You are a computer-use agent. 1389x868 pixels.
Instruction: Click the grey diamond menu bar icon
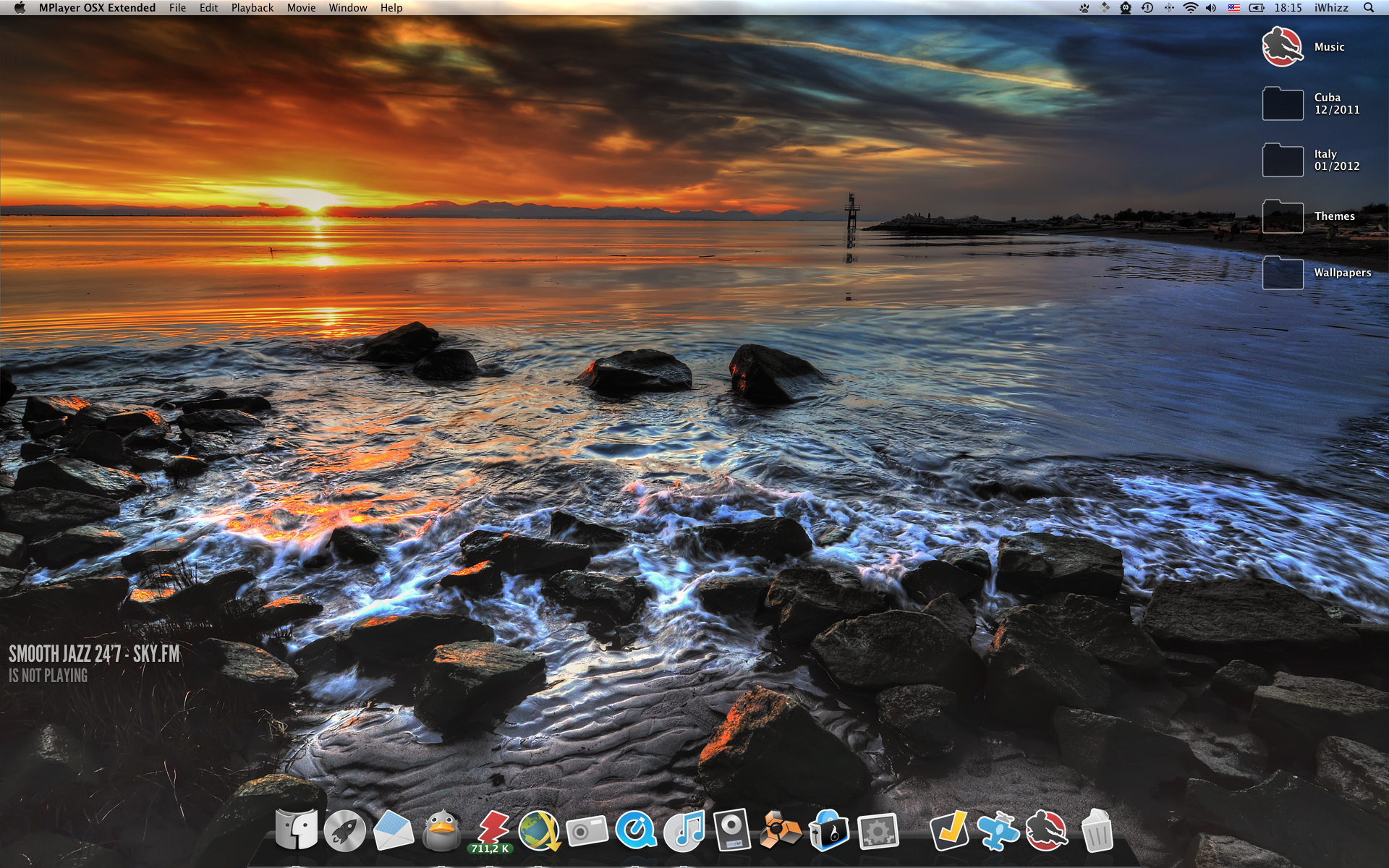coord(1105,8)
